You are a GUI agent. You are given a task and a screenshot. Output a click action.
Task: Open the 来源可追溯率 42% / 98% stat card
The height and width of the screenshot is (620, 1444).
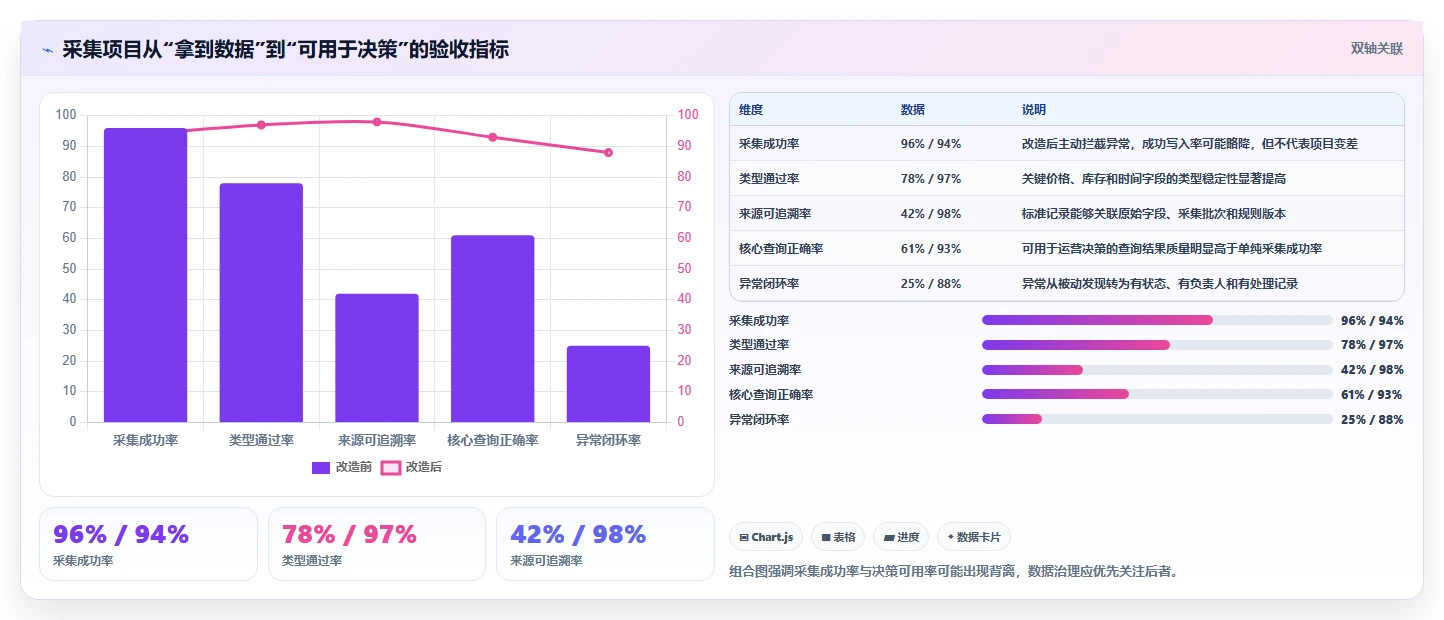tap(605, 544)
